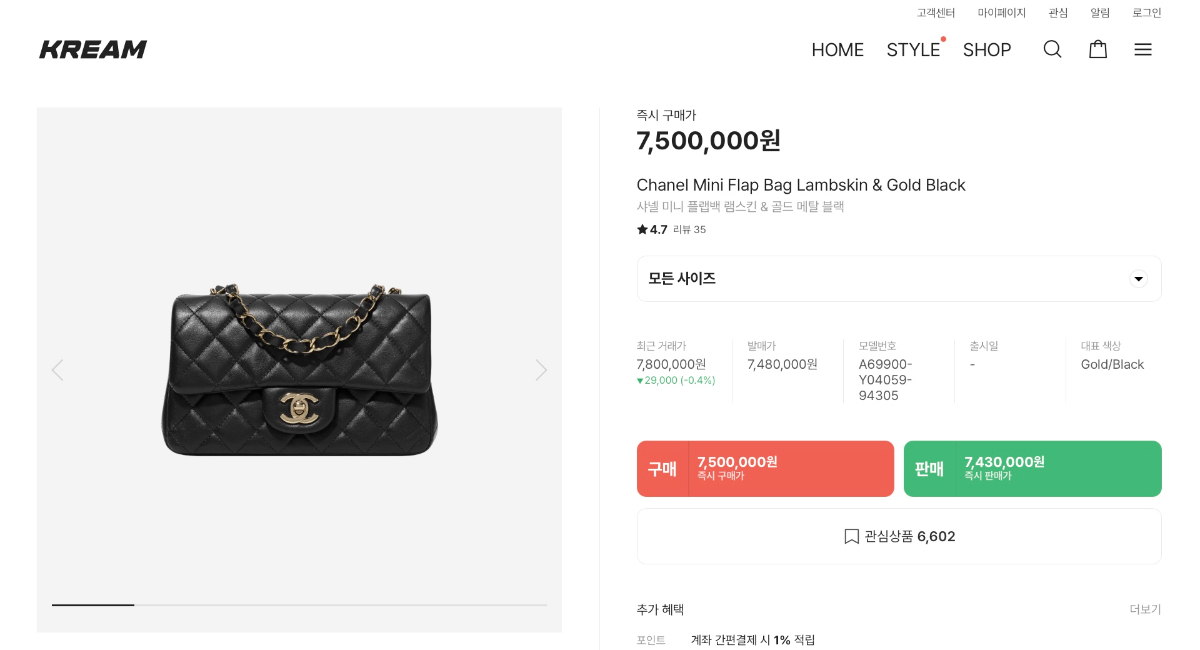This screenshot has width=1200, height=650.
Task: Click the KREAM logo
Action: (93, 49)
